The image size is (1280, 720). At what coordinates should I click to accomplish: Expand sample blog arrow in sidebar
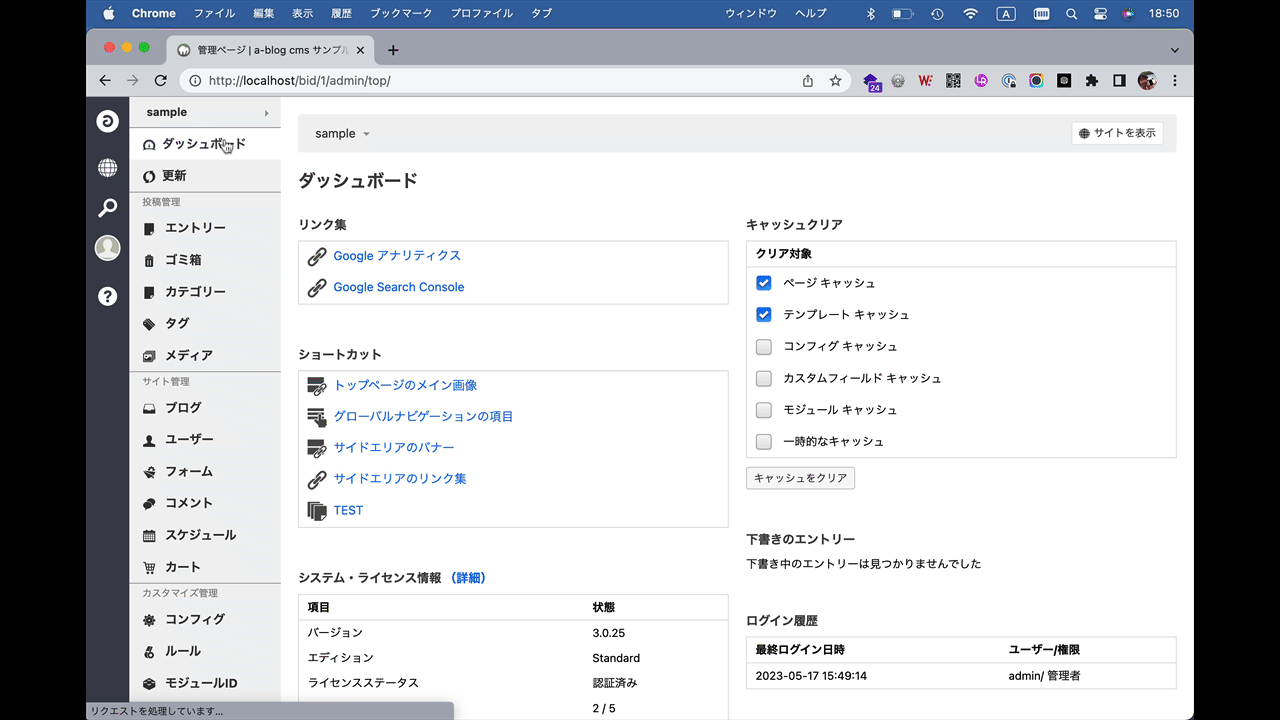coord(266,113)
